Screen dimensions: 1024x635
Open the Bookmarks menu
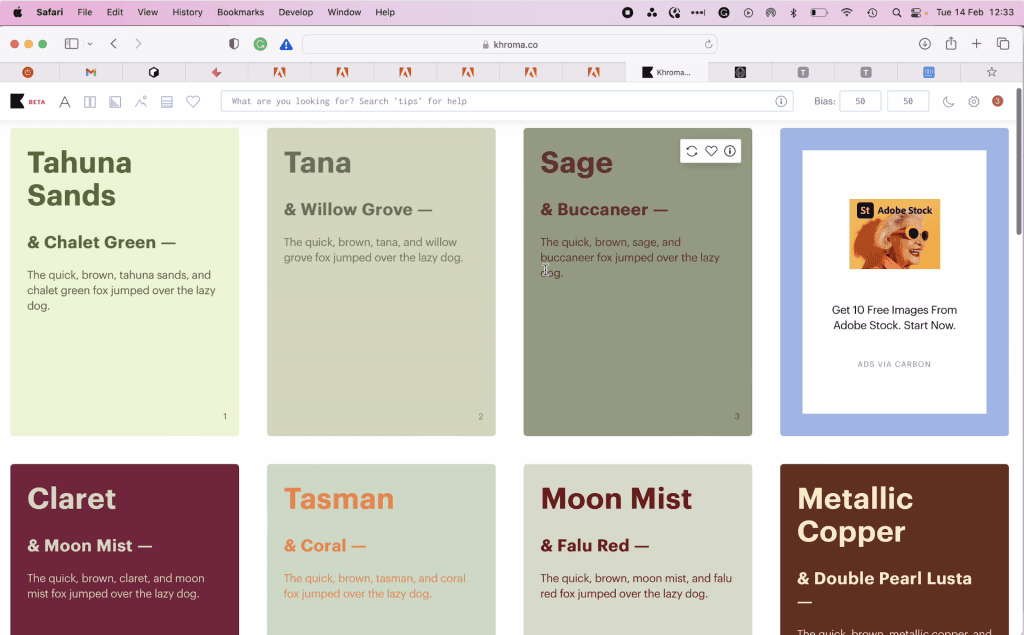tap(240, 12)
